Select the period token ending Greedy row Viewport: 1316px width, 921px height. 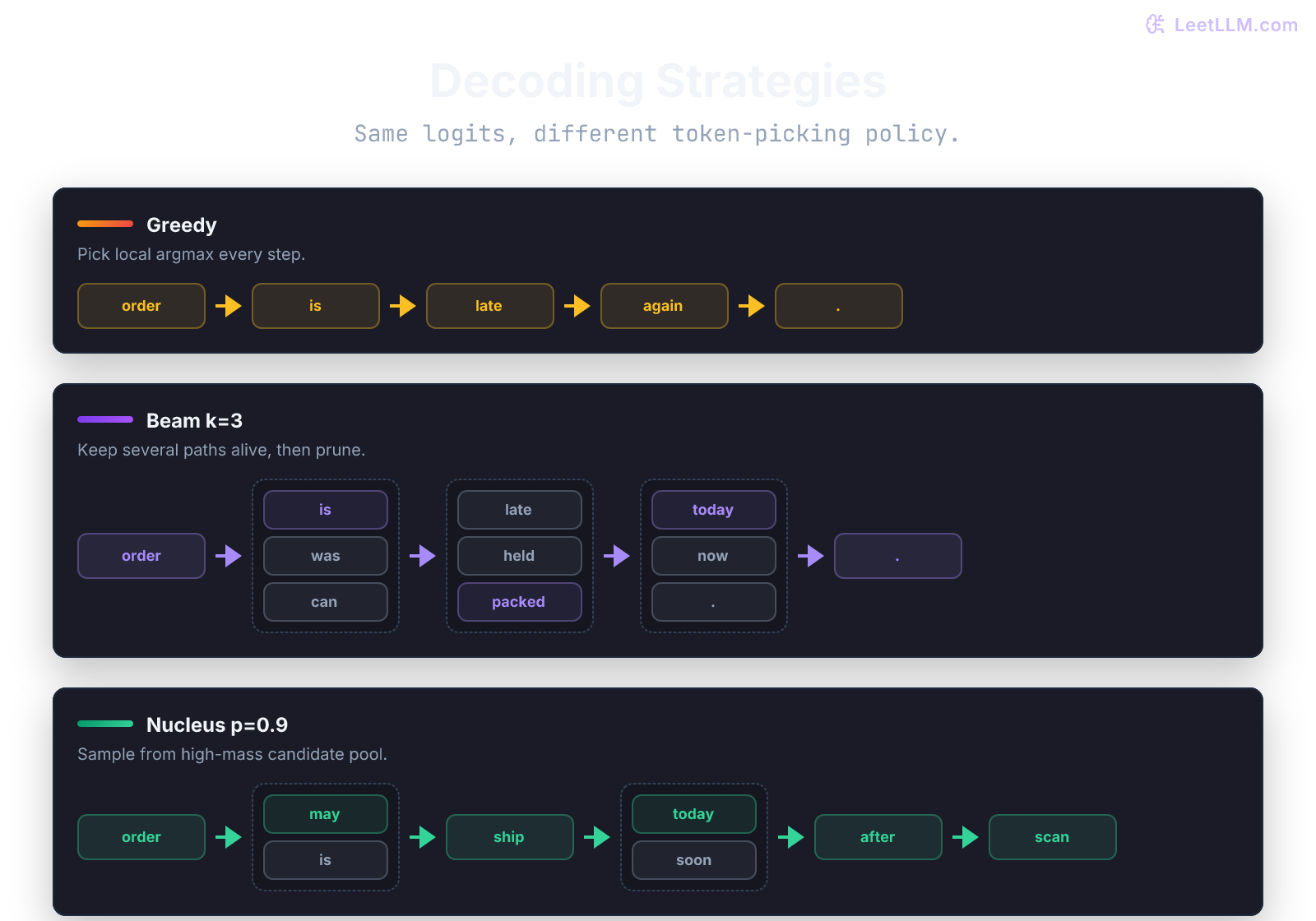839,306
